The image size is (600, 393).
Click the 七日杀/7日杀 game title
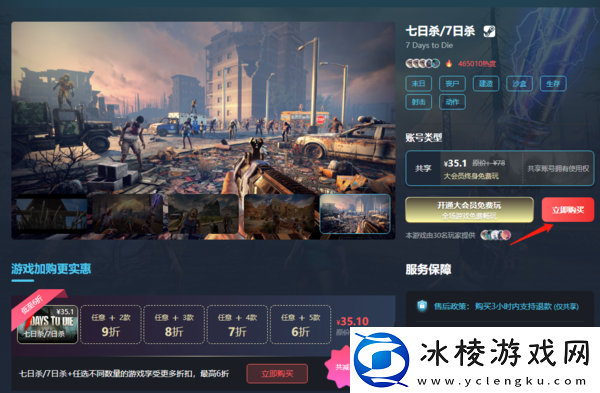pyautogui.click(x=440, y=31)
